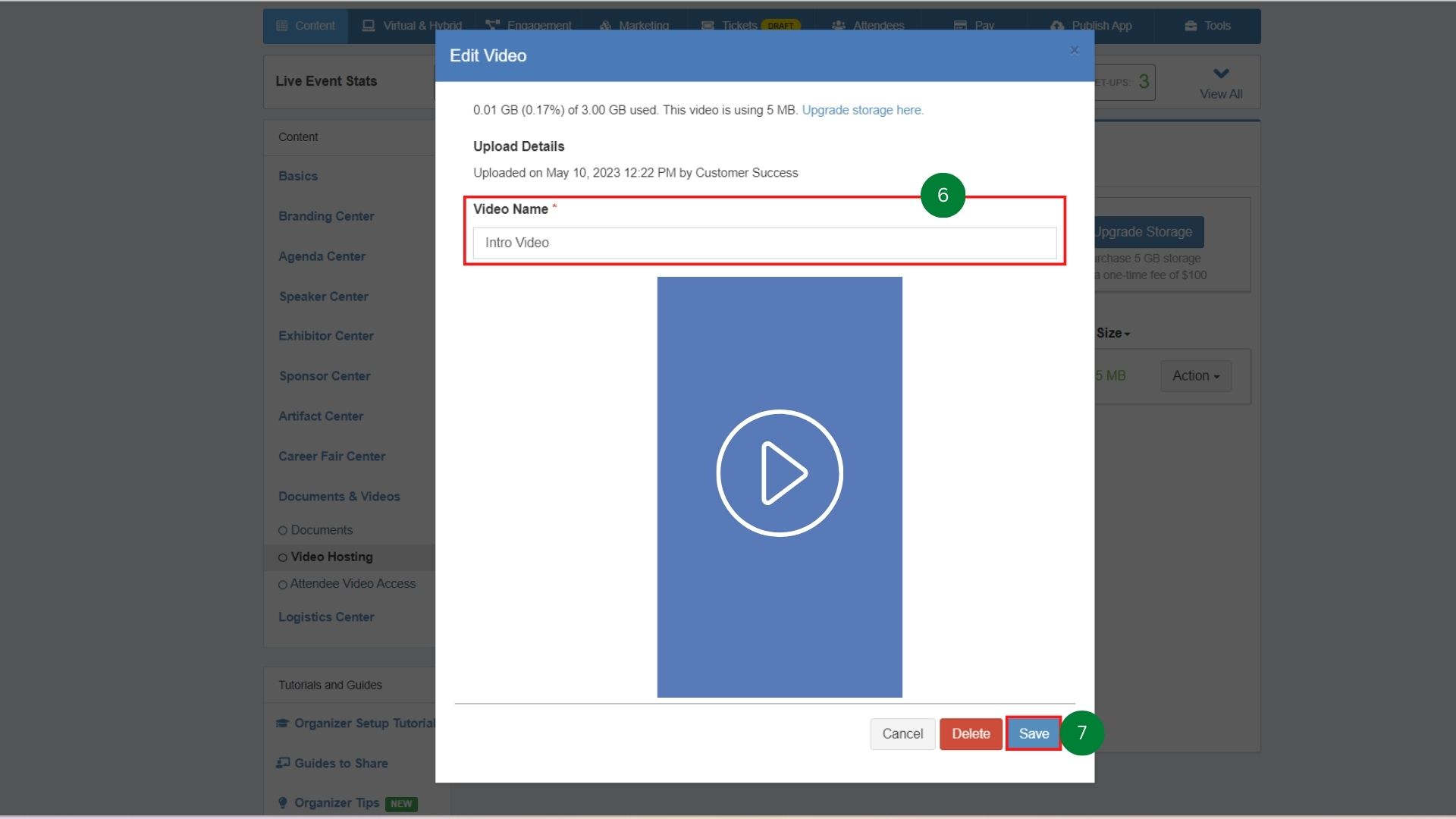Click the Organizer Tips lightbulb icon
1456x819 pixels.
pyautogui.click(x=283, y=802)
